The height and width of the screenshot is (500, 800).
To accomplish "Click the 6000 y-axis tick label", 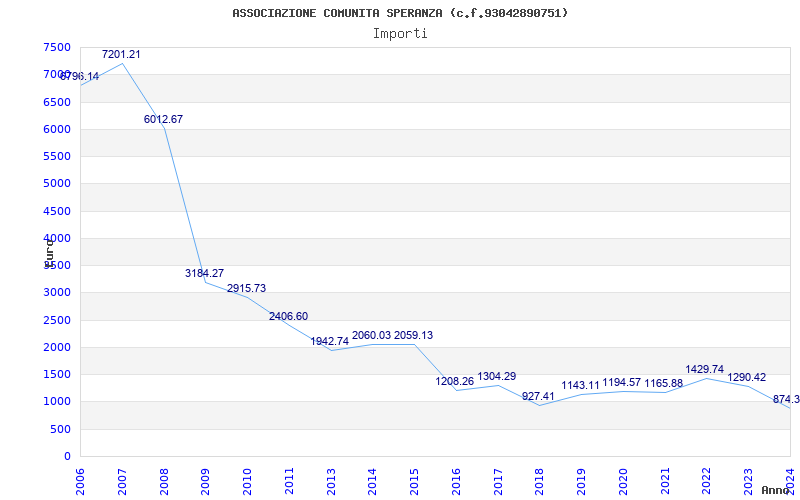I will pyautogui.click(x=57, y=130).
